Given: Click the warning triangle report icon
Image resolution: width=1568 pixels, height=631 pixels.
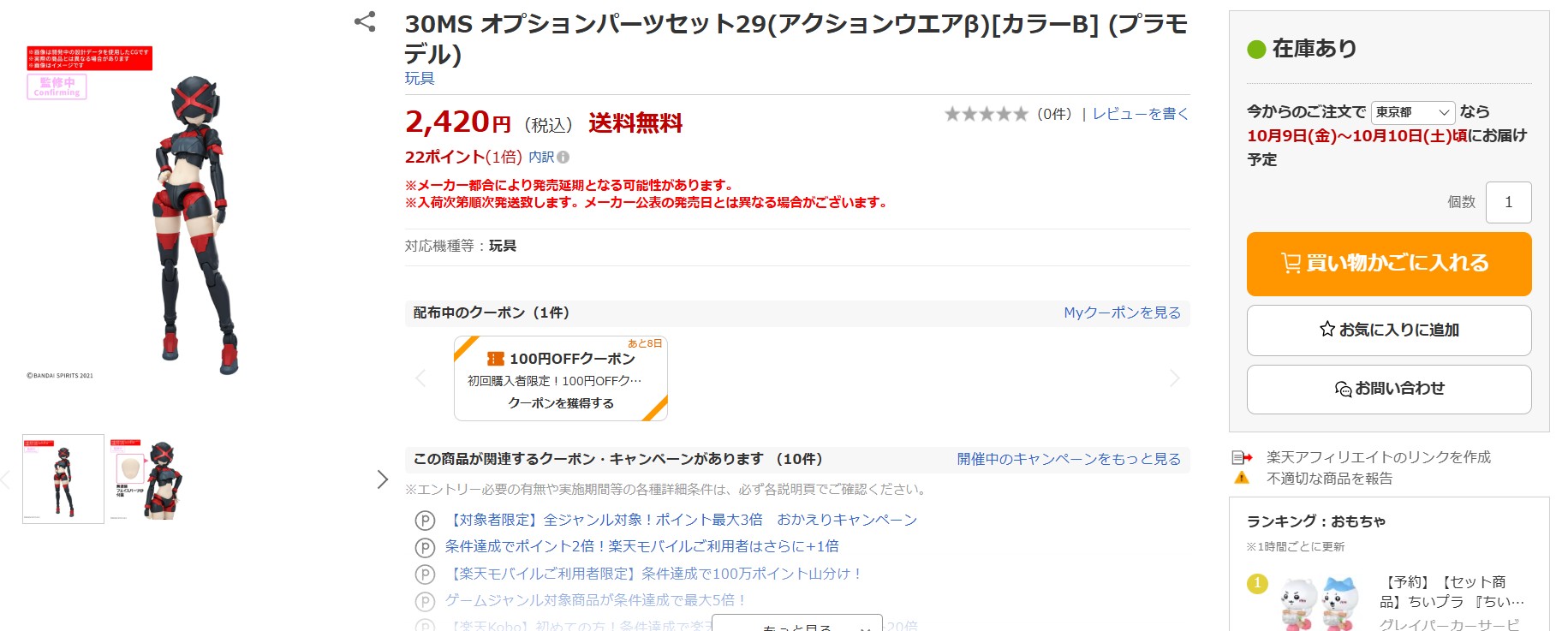Looking at the screenshot, I should pyautogui.click(x=1242, y=478).
